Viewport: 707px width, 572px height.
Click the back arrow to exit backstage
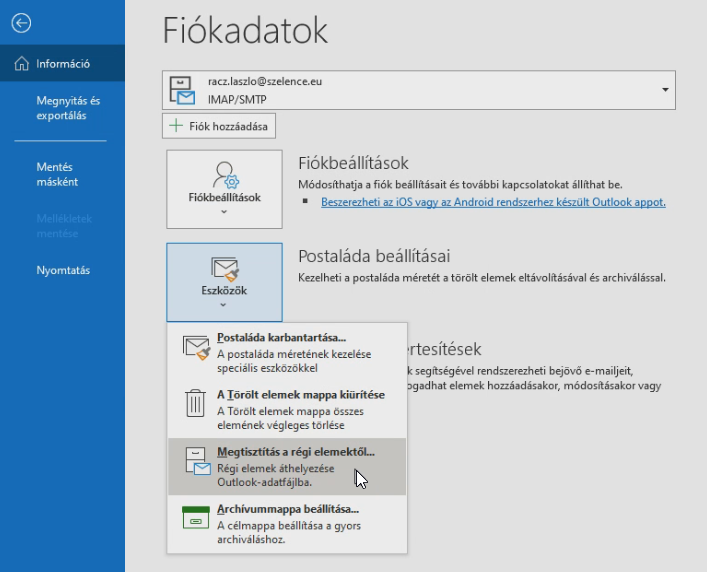point(22,22)
